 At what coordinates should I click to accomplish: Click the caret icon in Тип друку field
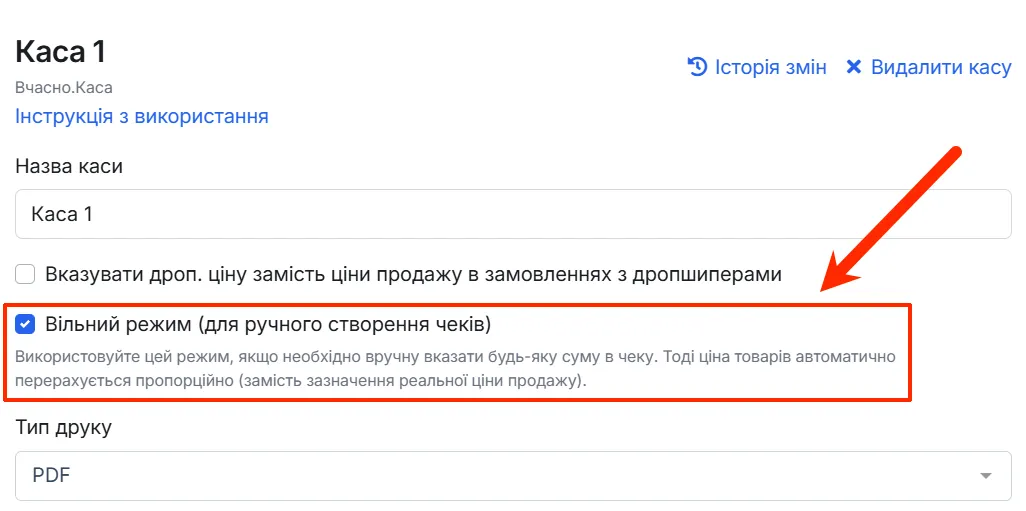click(x=985, y=476)
